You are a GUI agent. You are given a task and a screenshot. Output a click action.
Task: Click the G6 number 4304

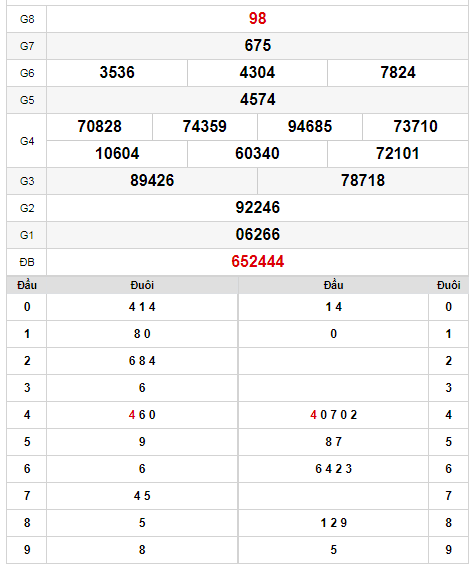coord(257,72)
